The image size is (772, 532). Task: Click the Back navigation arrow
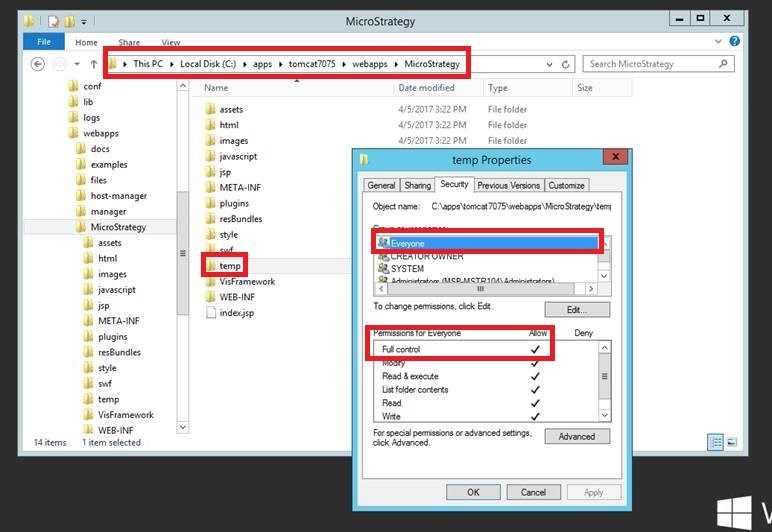[37, 64]
